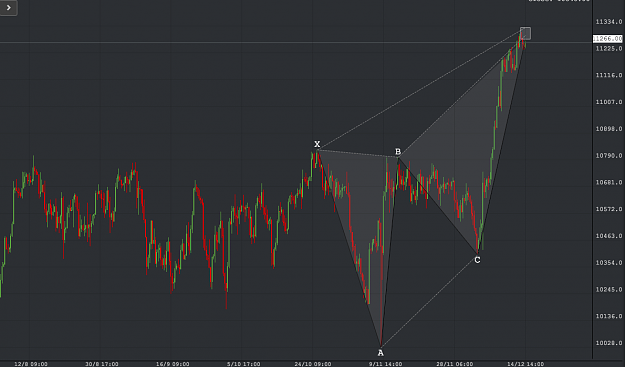The image size is (625, 367).
Task: Click the 11334.0 price axis label
Action: point(609,22)
